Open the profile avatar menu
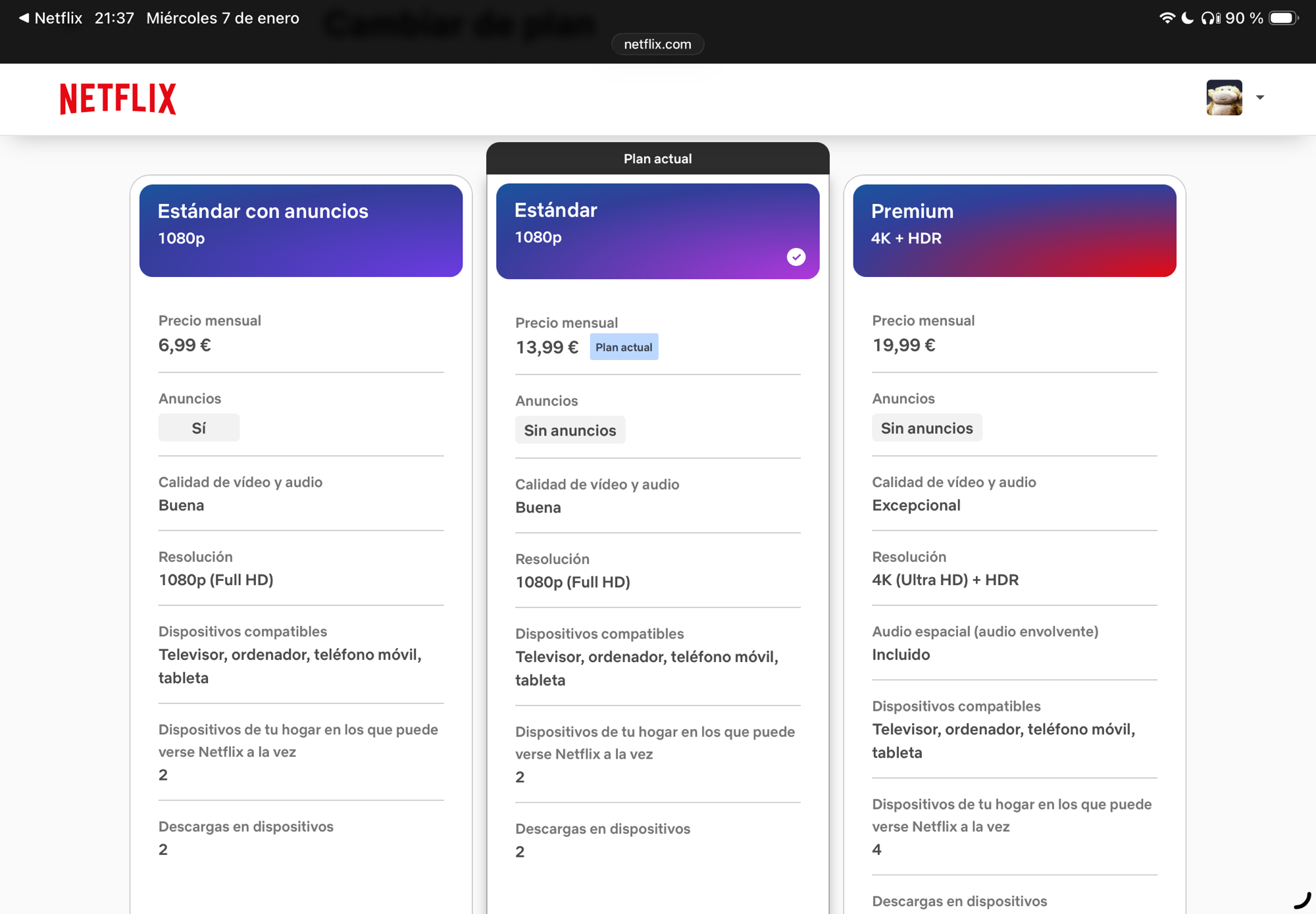 pos(1224,97)
